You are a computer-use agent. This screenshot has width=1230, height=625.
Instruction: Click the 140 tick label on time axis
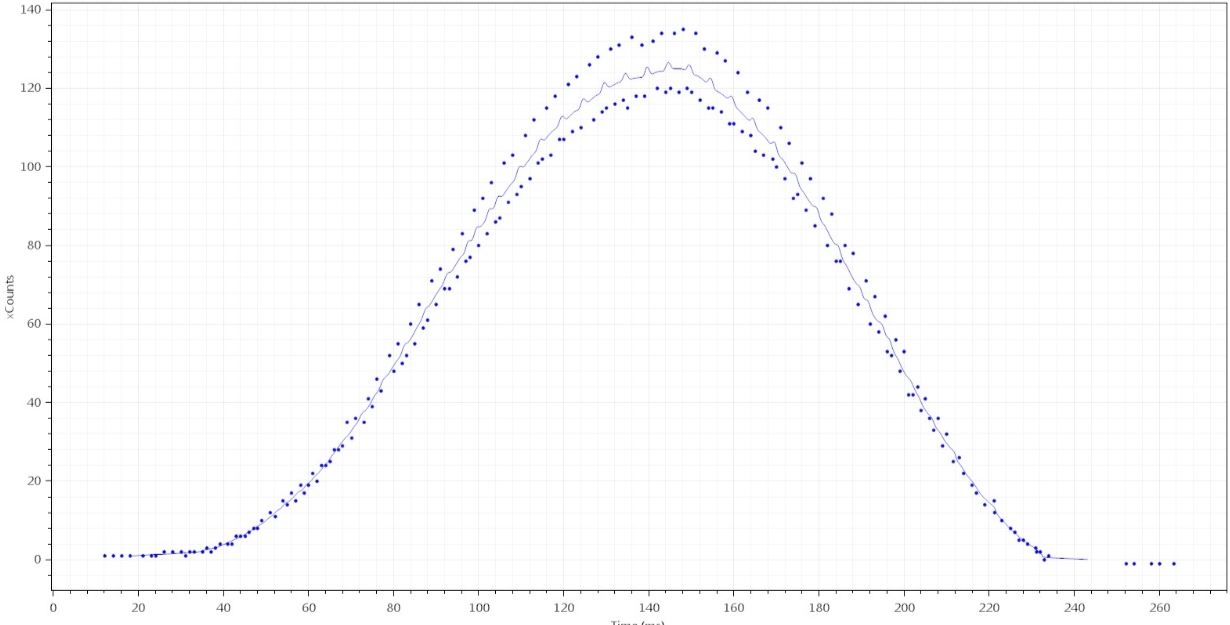coord(649,606)
